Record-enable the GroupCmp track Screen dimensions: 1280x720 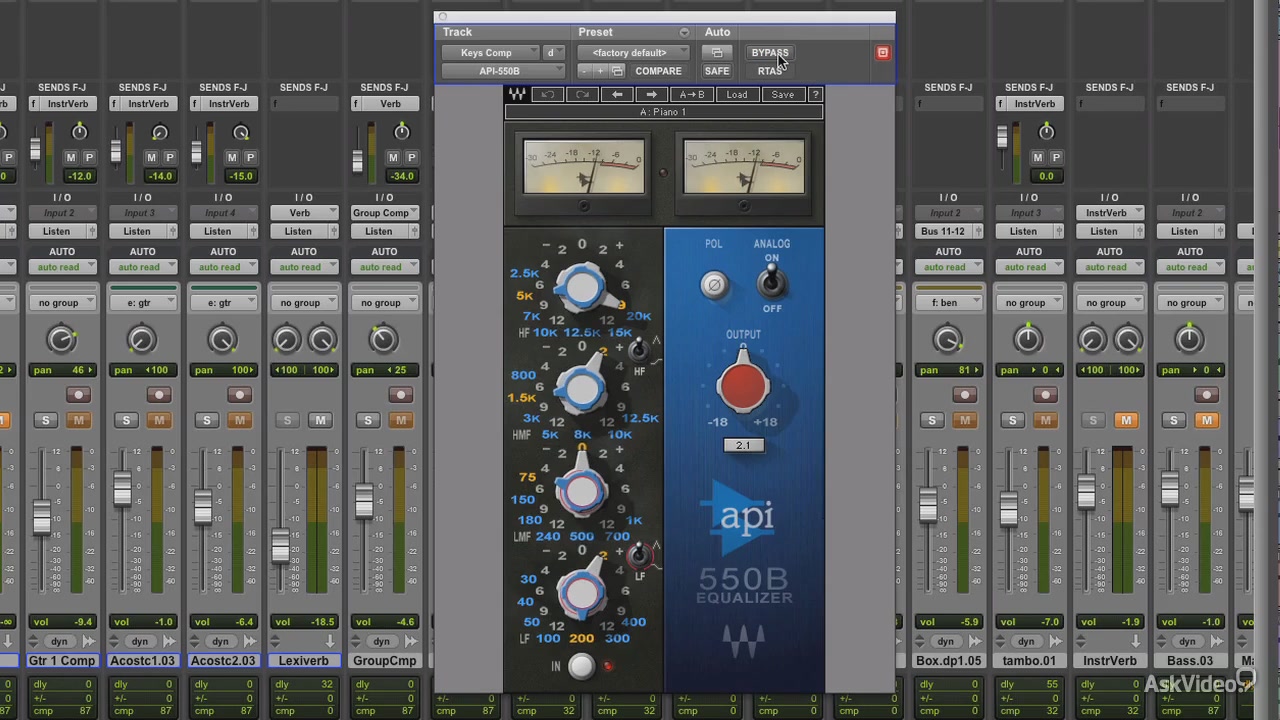point(400,395)
